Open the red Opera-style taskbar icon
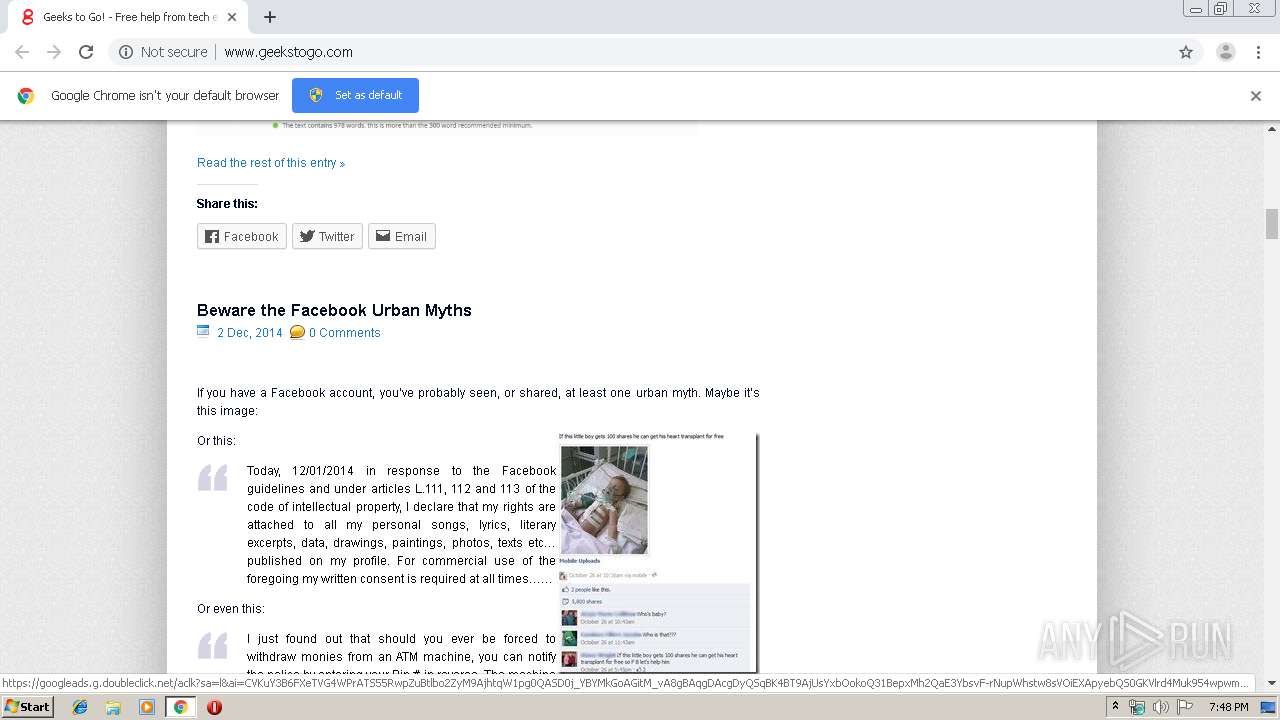 pyautogui.click(x=214, y=707)
